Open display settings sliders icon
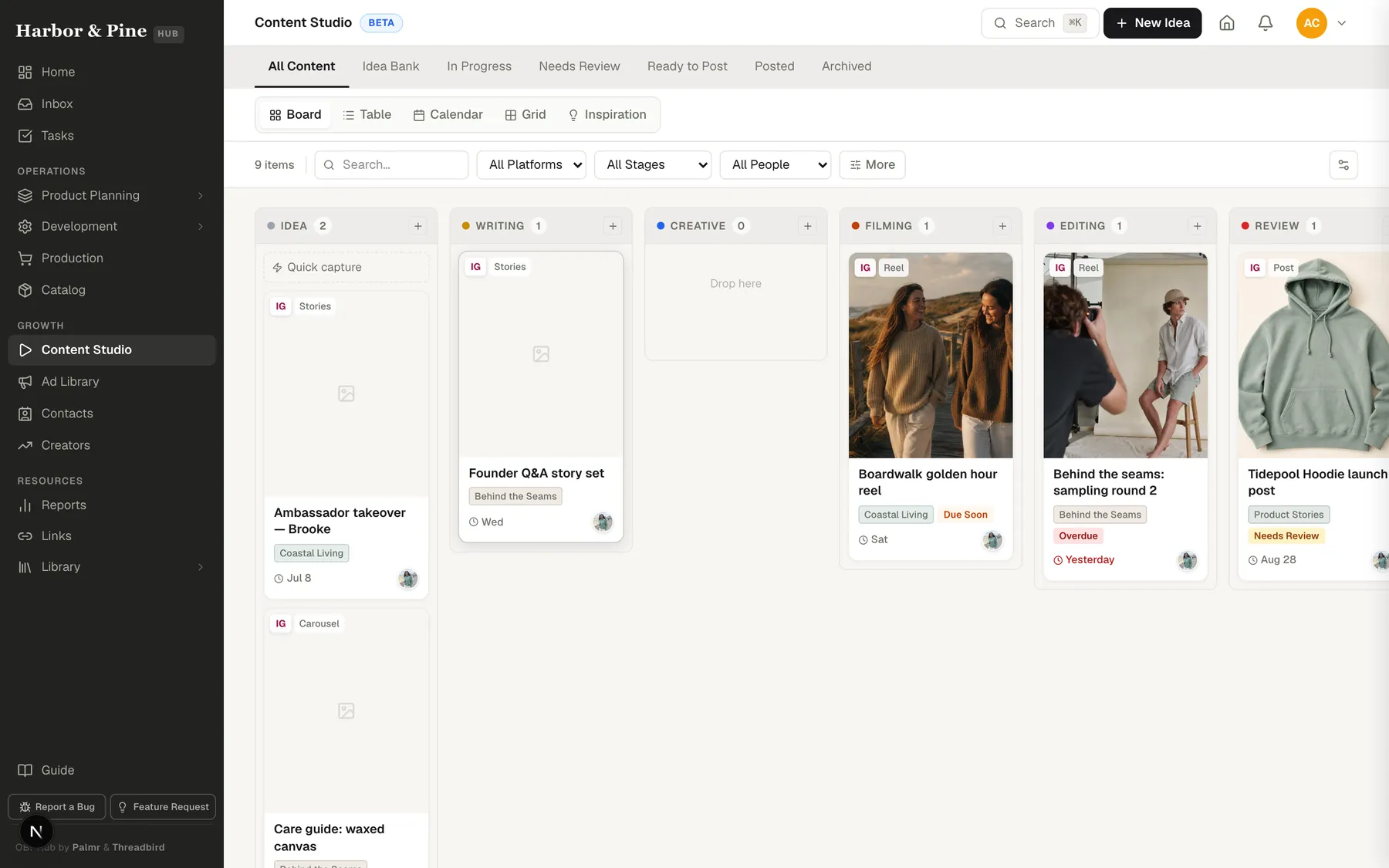1389x868 pixels. click(x=1343, y=164)
